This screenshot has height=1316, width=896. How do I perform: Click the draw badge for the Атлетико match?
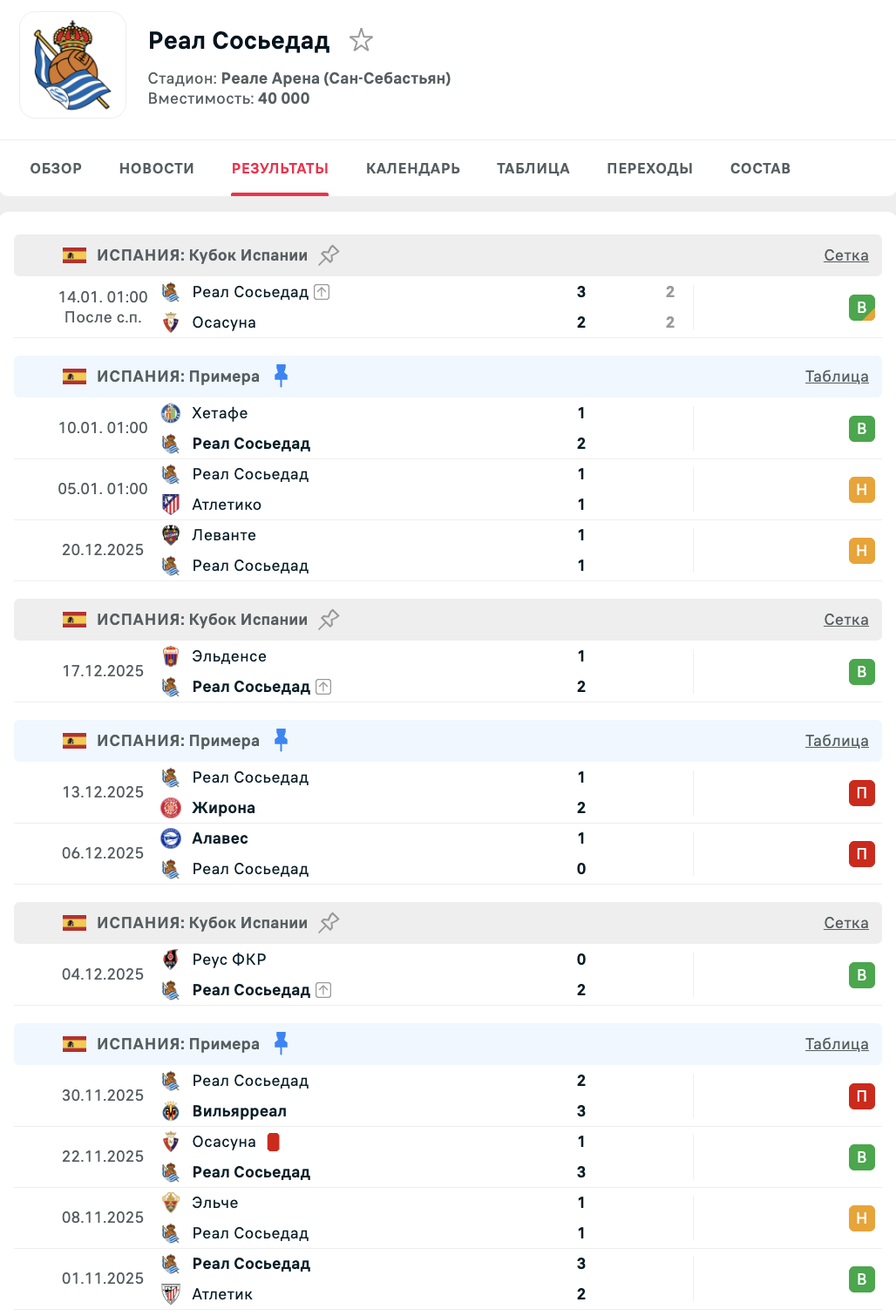[x=861, y=490]
